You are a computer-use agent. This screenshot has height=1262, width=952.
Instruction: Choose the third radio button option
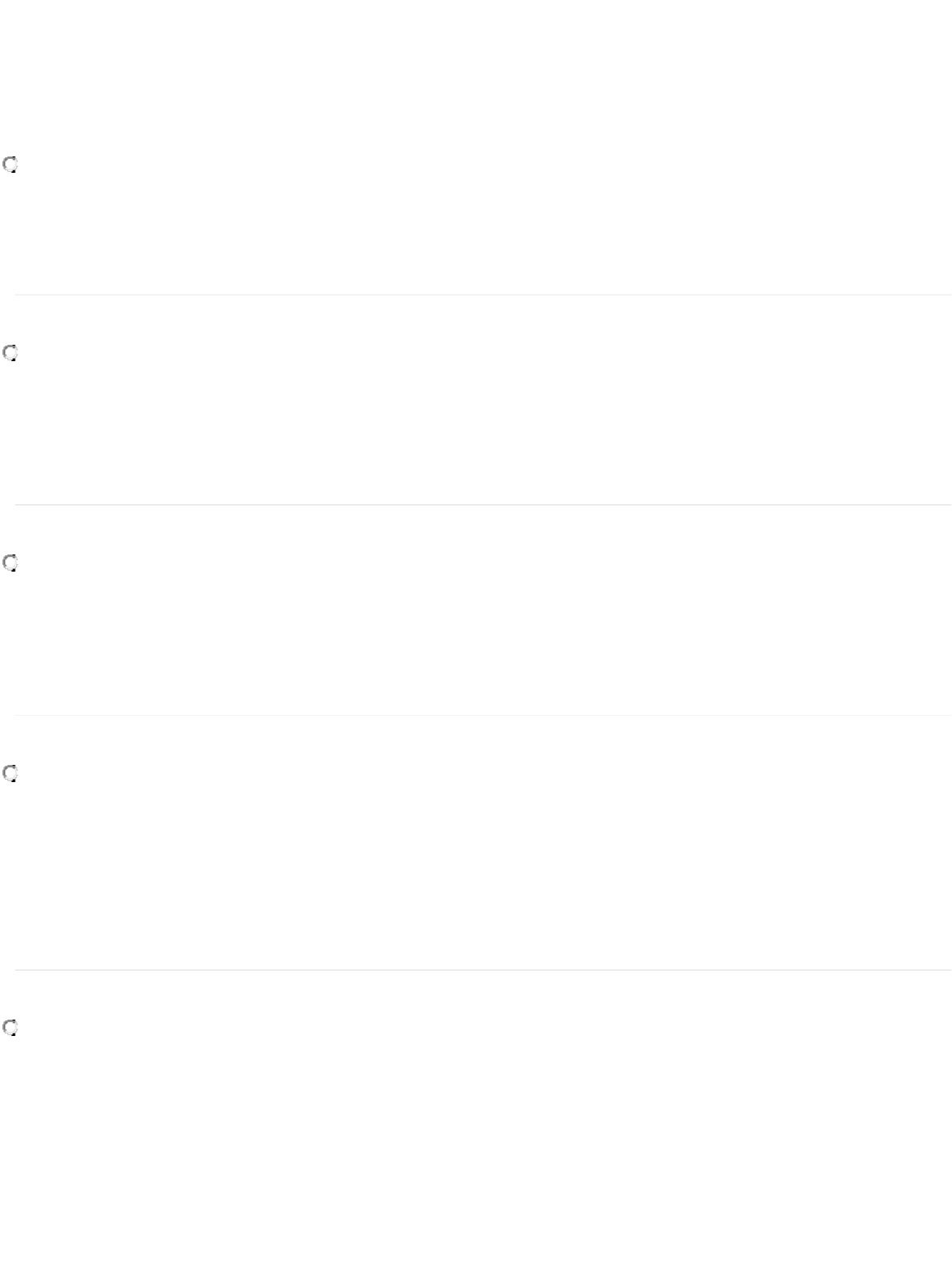click(x=10, y=563)
